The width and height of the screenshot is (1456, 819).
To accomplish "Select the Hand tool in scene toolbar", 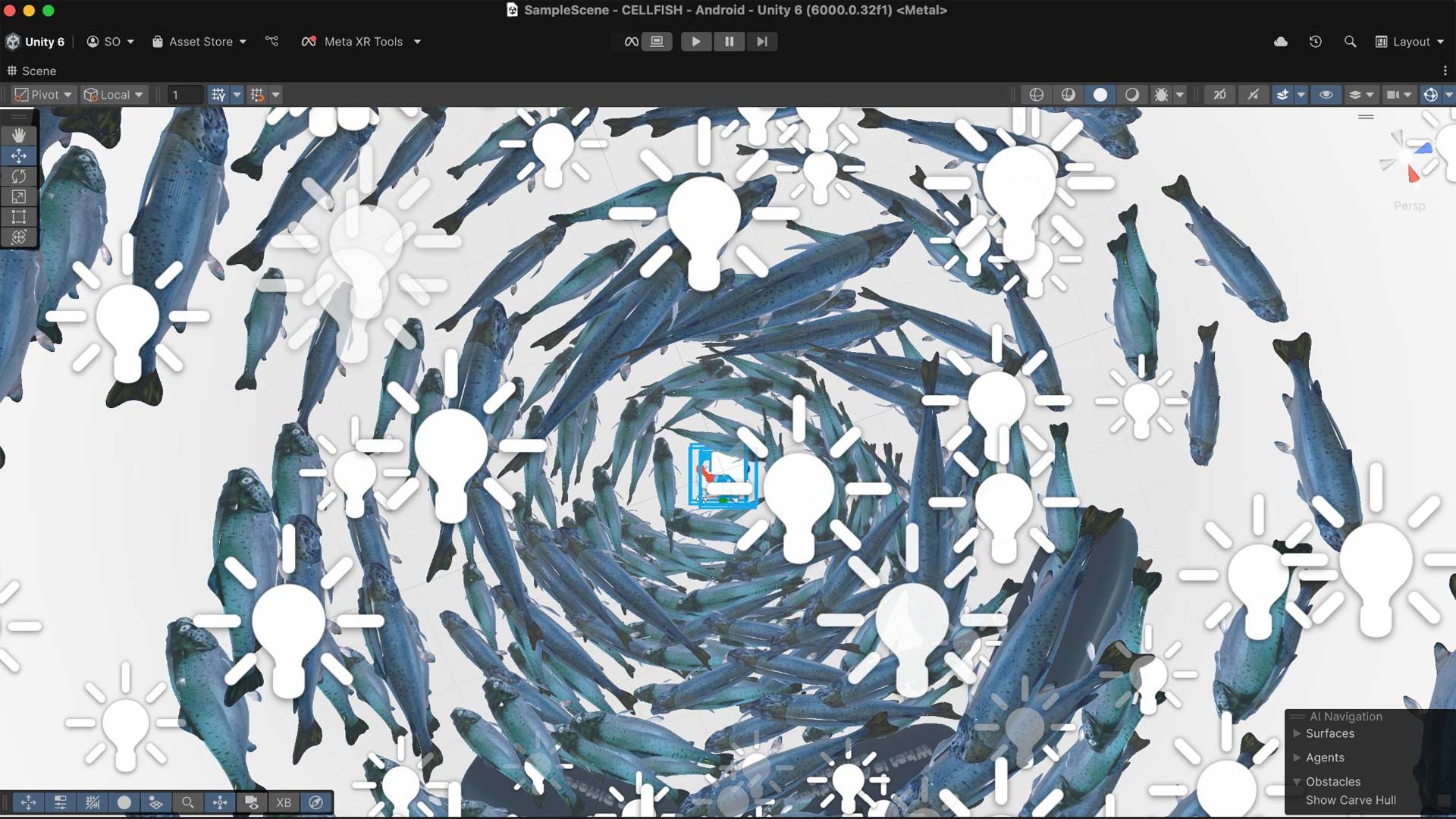I will (19, 135).
